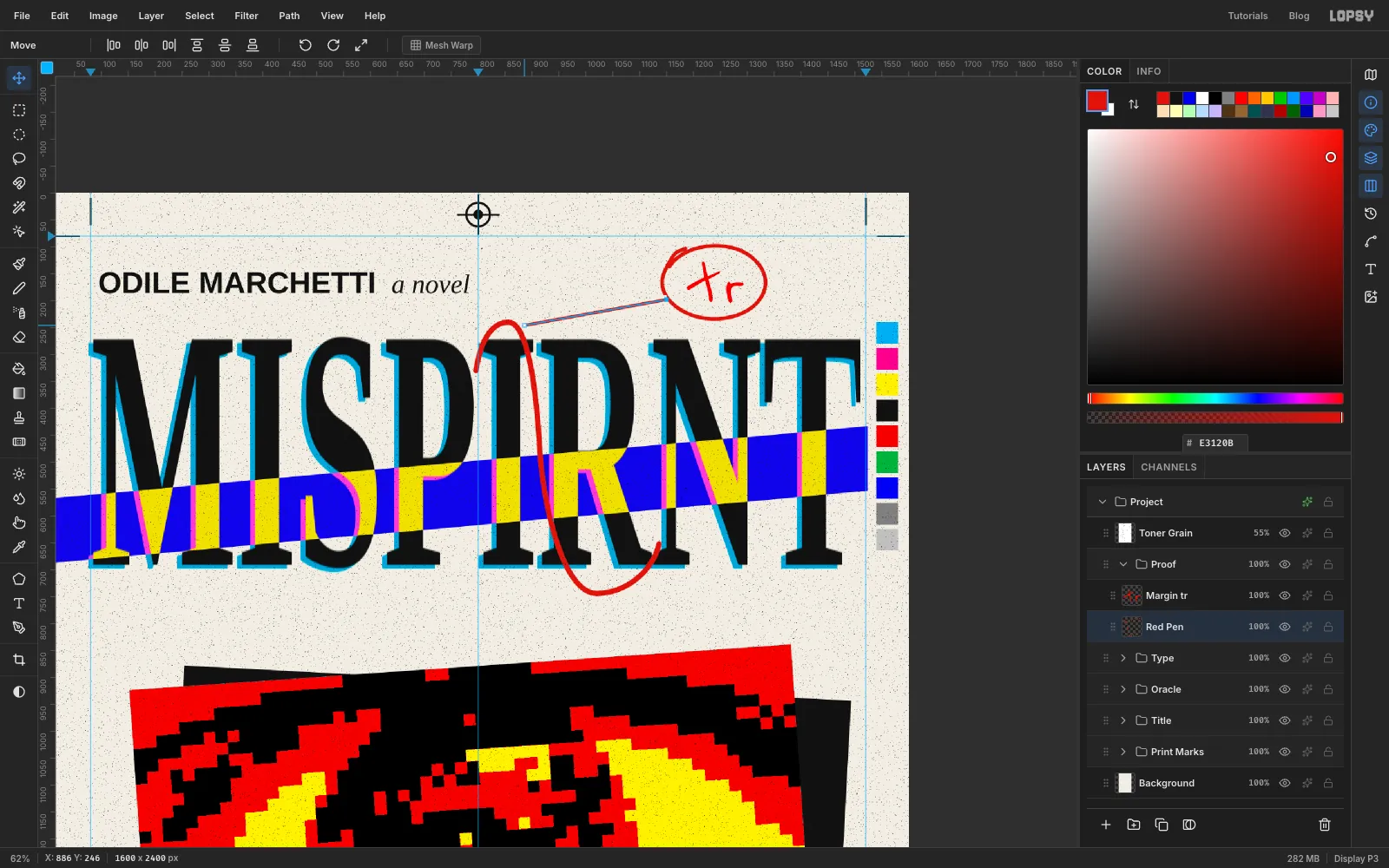This screenshot has width=1389, height=868.
Task: Select the paint bucket fill tool
Action: coord(19,369)
